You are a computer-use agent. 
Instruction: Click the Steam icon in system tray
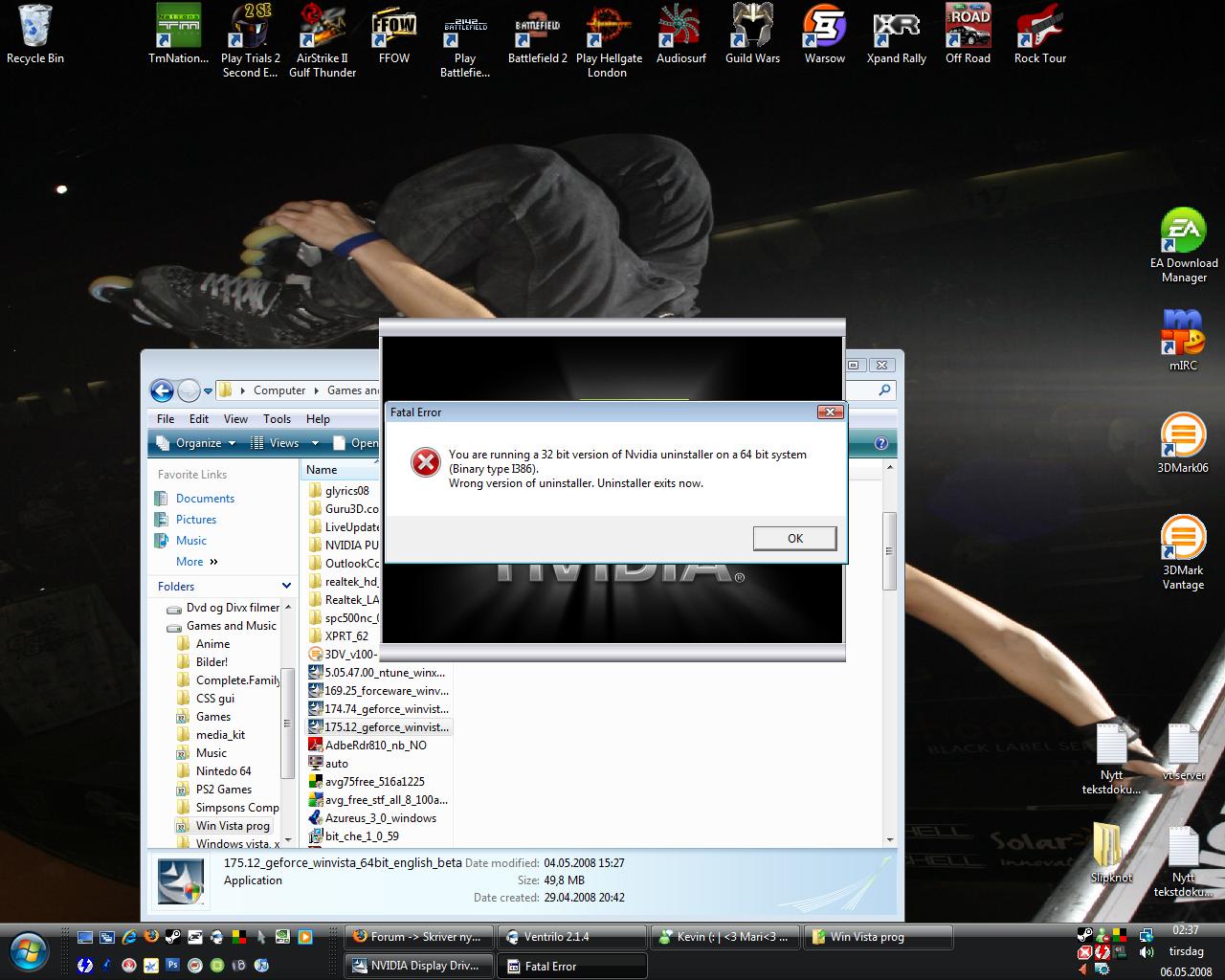(1084, 935)
